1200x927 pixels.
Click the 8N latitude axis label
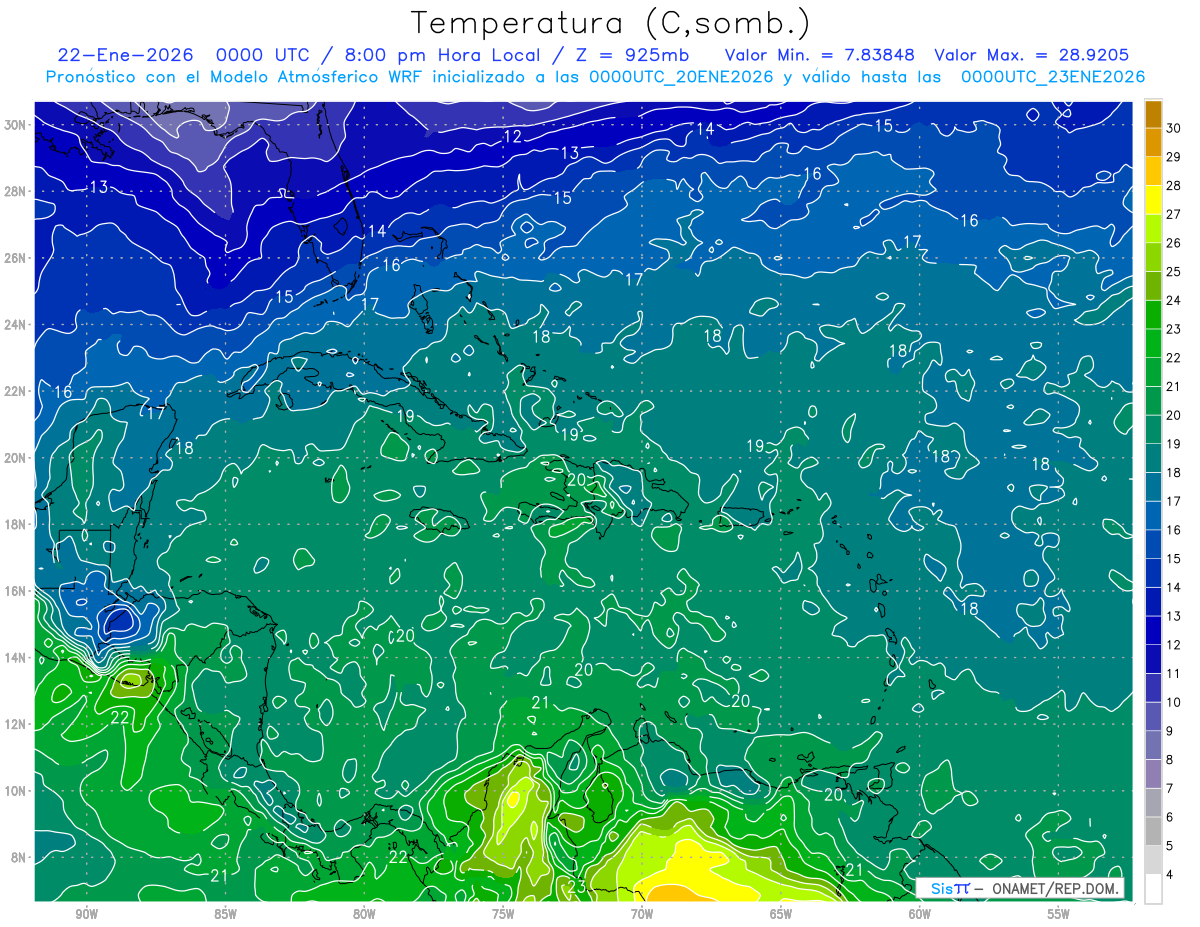click(x=19, y=857)
